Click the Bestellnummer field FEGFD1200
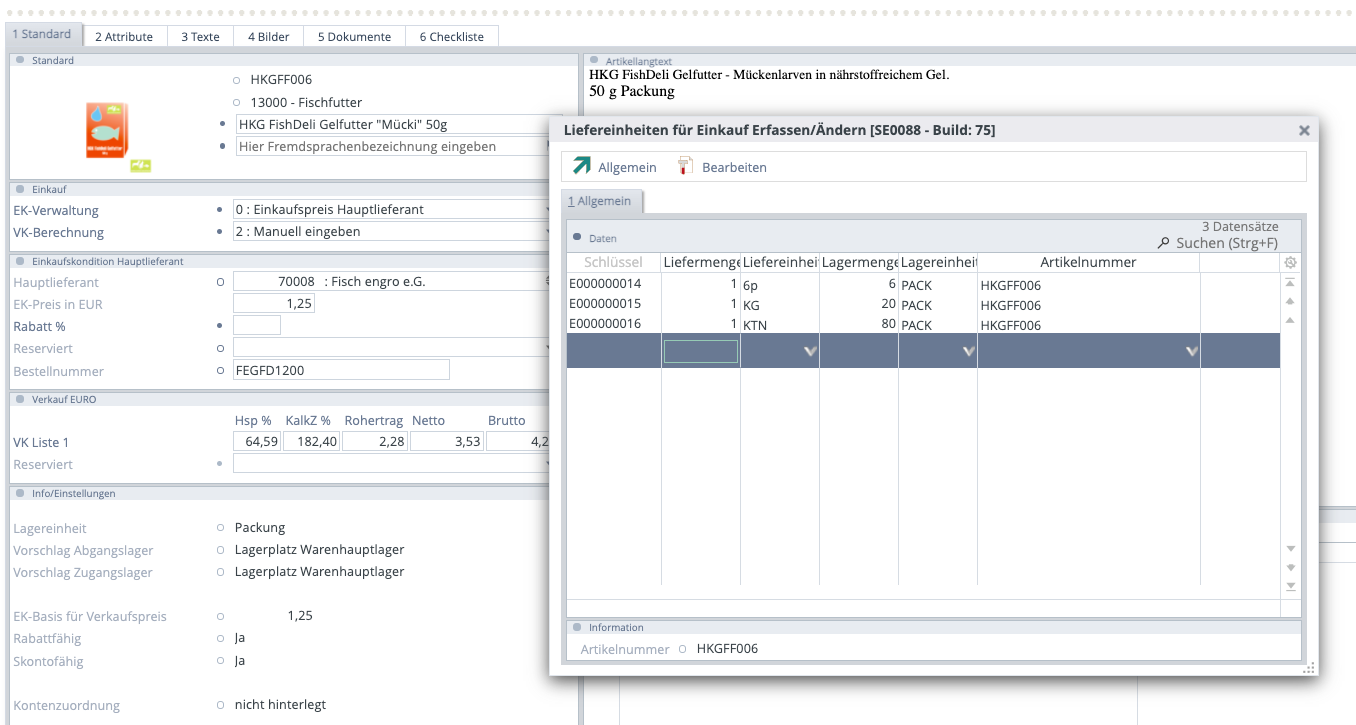The height and width of the screenshot is (725, 1356). pos(340,370)
